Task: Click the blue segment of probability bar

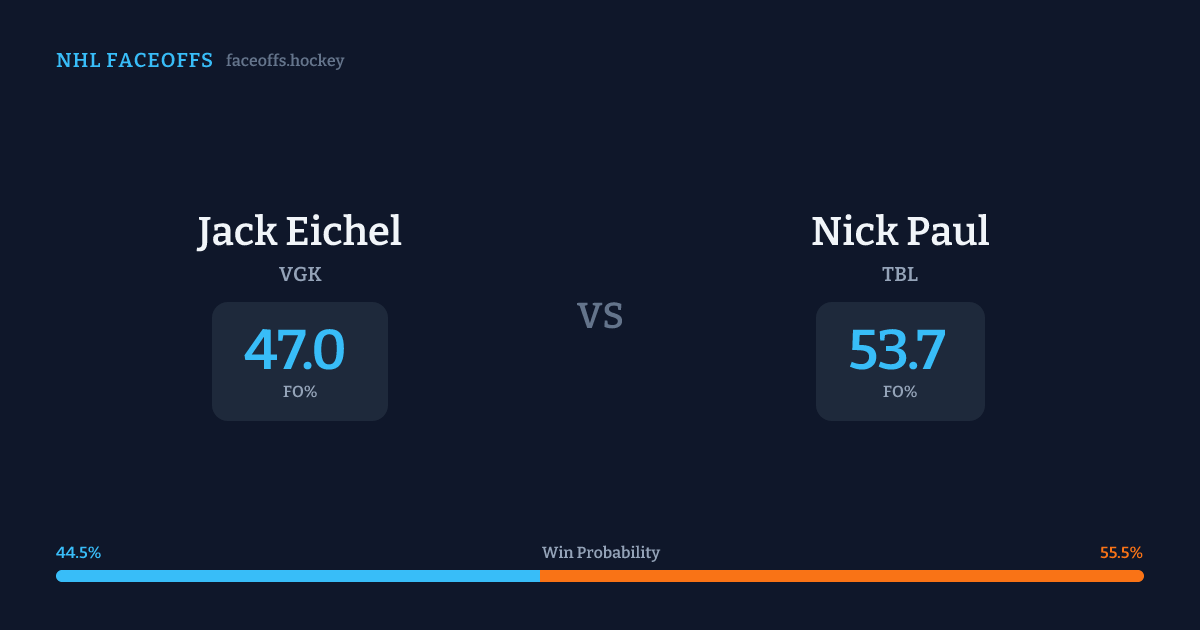Action: pos(298,576)
